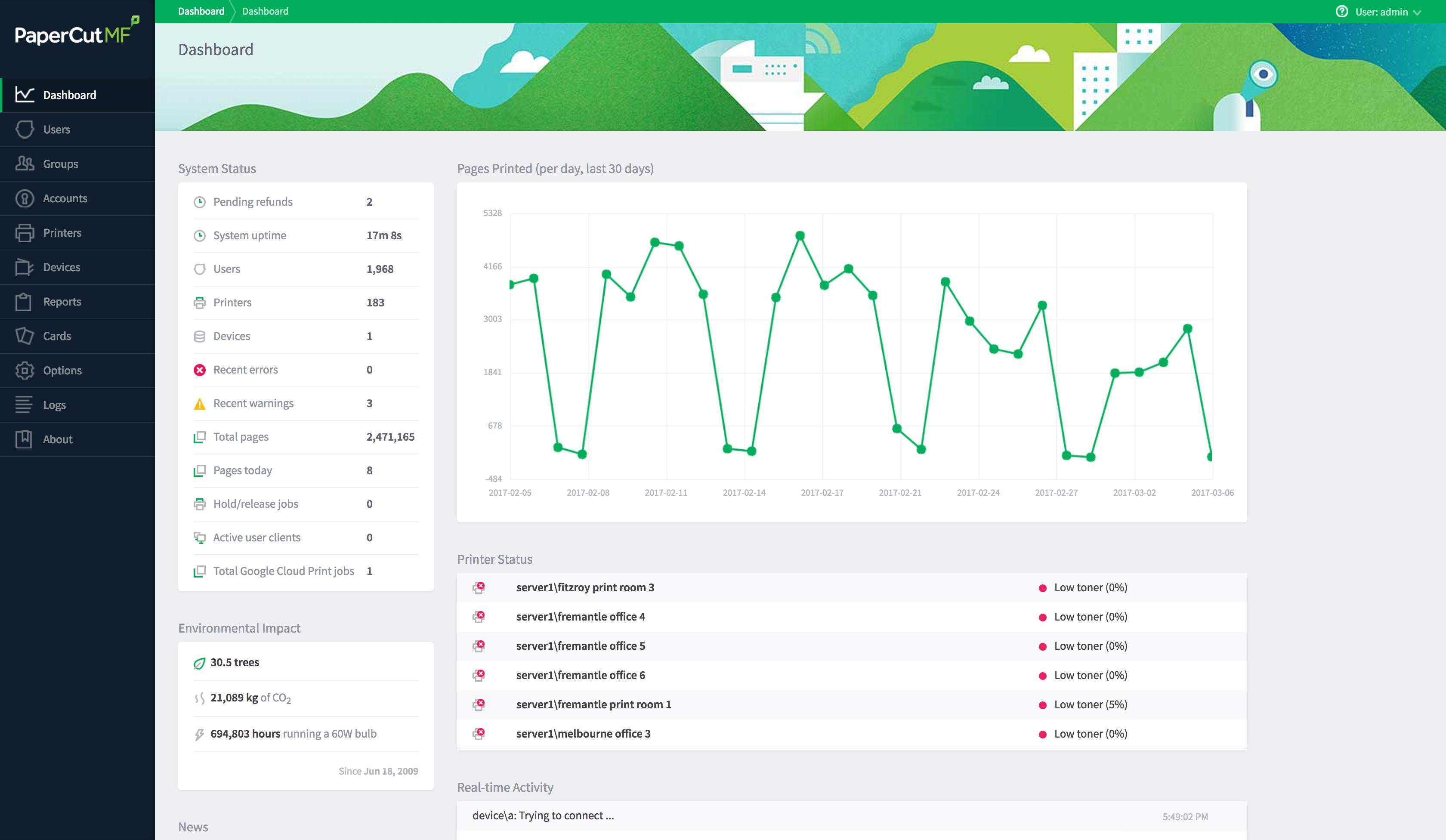Click the Printers icon in the sidebar
Viewport: 1446px width, 840px height.
pos(24,233)
